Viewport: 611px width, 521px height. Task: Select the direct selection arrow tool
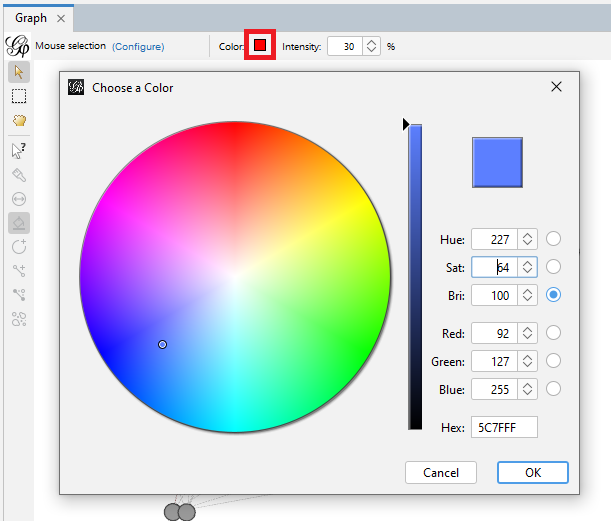pyautogui.click(x=19, y=72)
